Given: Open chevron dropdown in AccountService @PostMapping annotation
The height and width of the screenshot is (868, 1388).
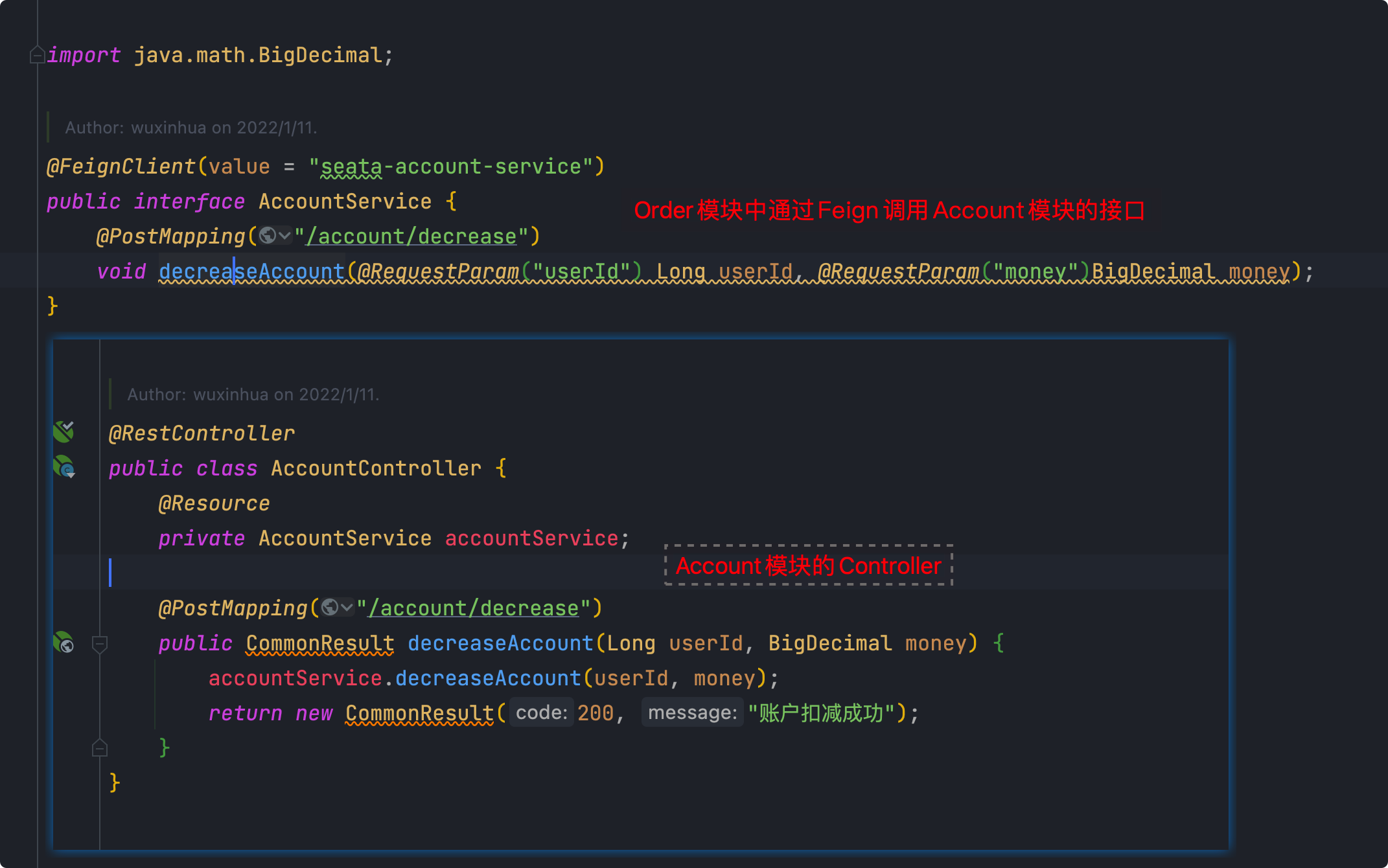Looking at the screenshot, I should [x=284, y=236].
